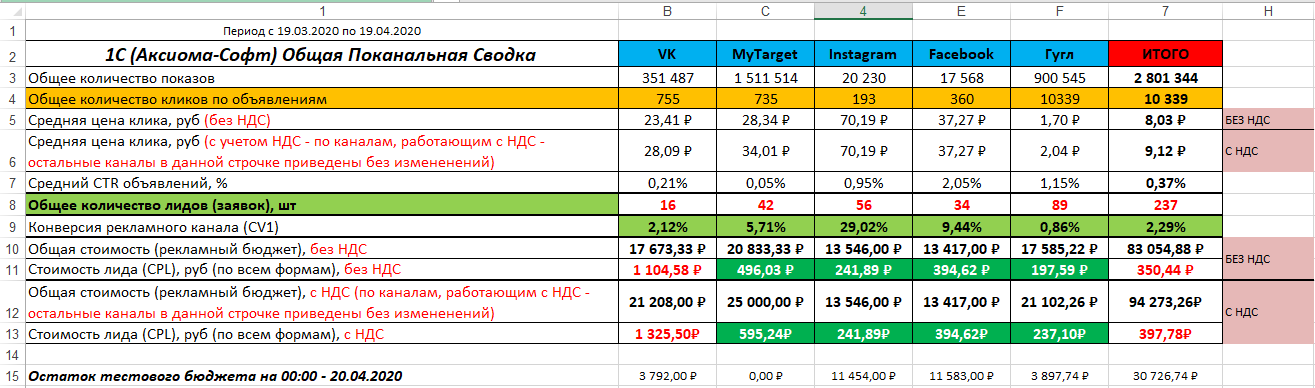Select the Гугл clicks cell 10339
1315x388 pixels.
point(1060,100)
